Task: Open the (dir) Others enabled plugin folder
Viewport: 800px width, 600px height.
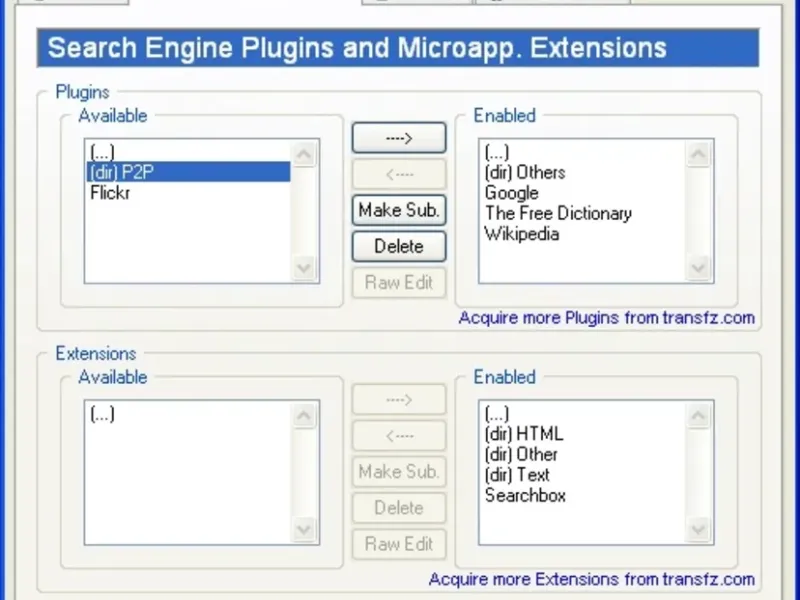Action: (525, 172)
